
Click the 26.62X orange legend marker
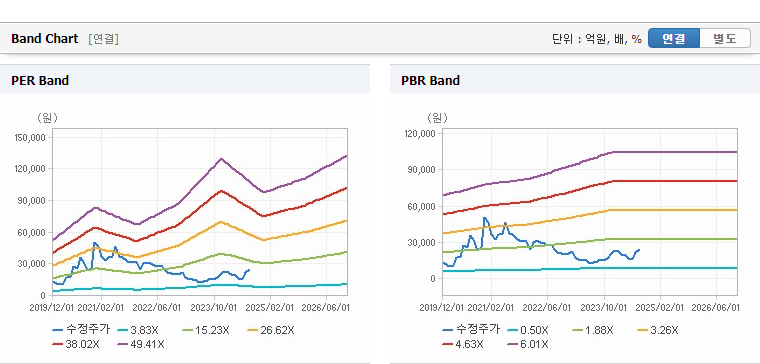tap(253, 331)
